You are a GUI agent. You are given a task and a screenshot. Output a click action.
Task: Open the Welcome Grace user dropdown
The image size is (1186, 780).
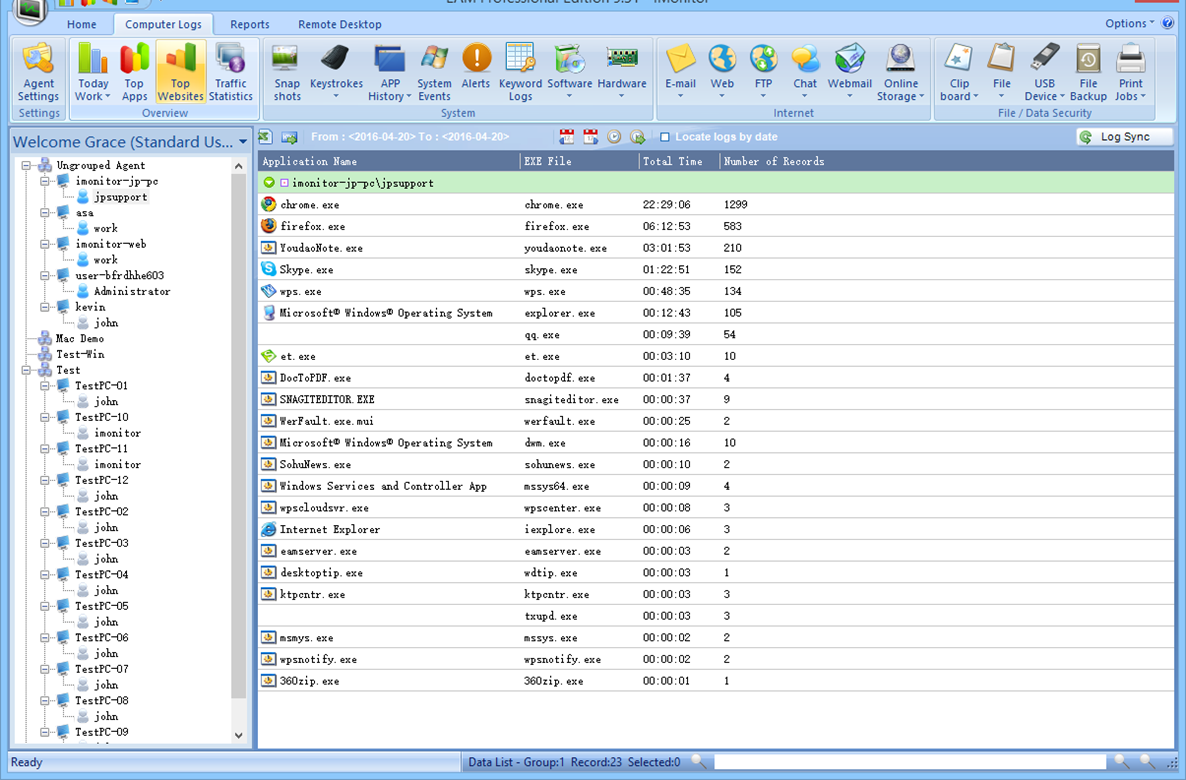click(x=243, y=142)
